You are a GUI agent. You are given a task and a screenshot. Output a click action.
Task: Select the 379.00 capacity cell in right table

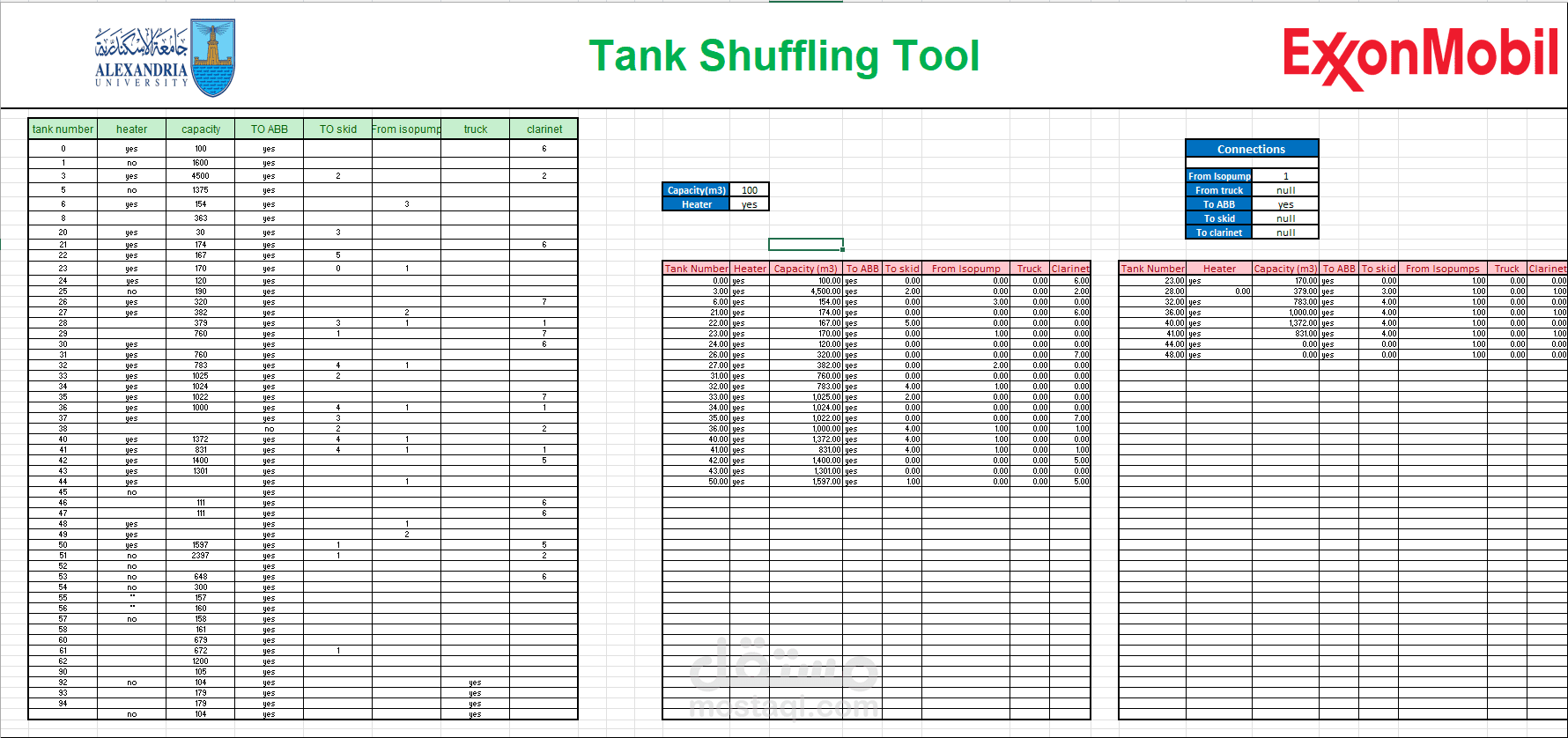click(1285, 292)
